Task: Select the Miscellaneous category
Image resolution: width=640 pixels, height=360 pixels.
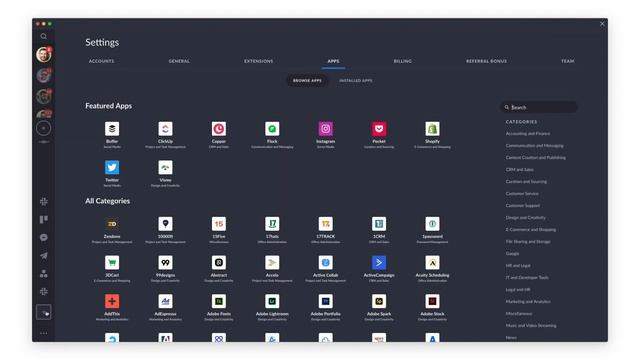Action: point(519,313)
